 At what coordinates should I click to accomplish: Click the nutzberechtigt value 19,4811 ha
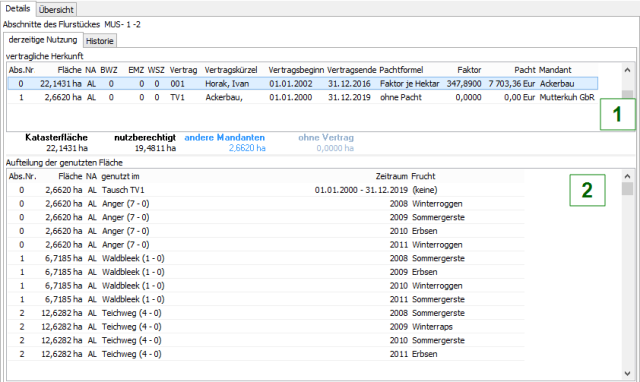(x=155, y=148)
